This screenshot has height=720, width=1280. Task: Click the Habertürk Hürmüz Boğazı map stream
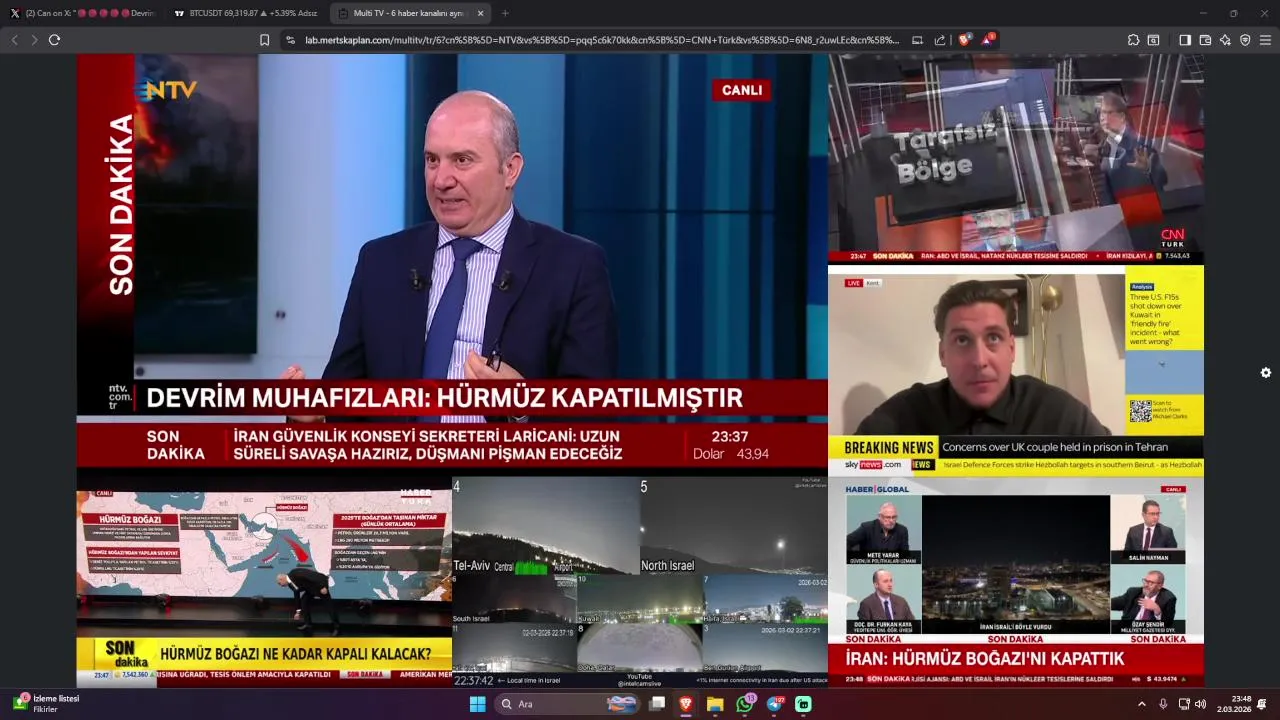click(x=264, y=582)
